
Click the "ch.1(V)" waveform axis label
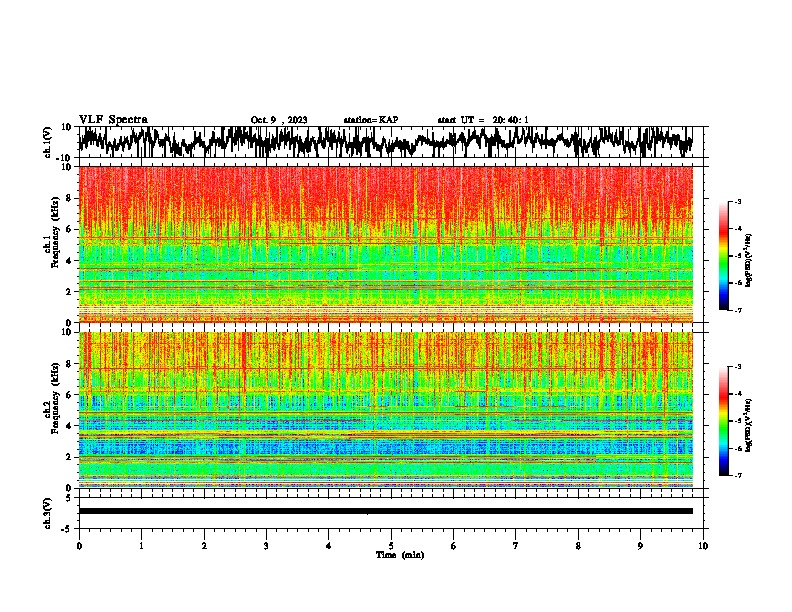coord(48,142)
